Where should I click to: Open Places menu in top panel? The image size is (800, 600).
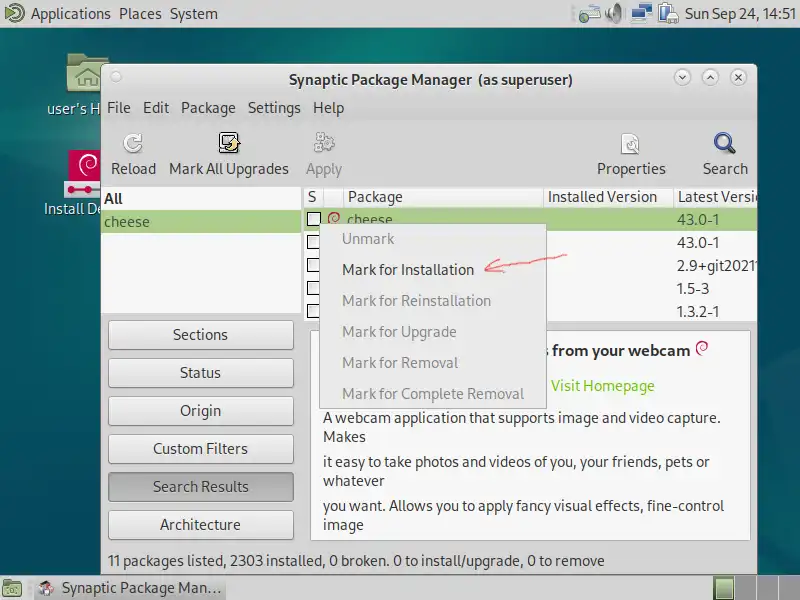pyautogui.click(x=140, y=14)
